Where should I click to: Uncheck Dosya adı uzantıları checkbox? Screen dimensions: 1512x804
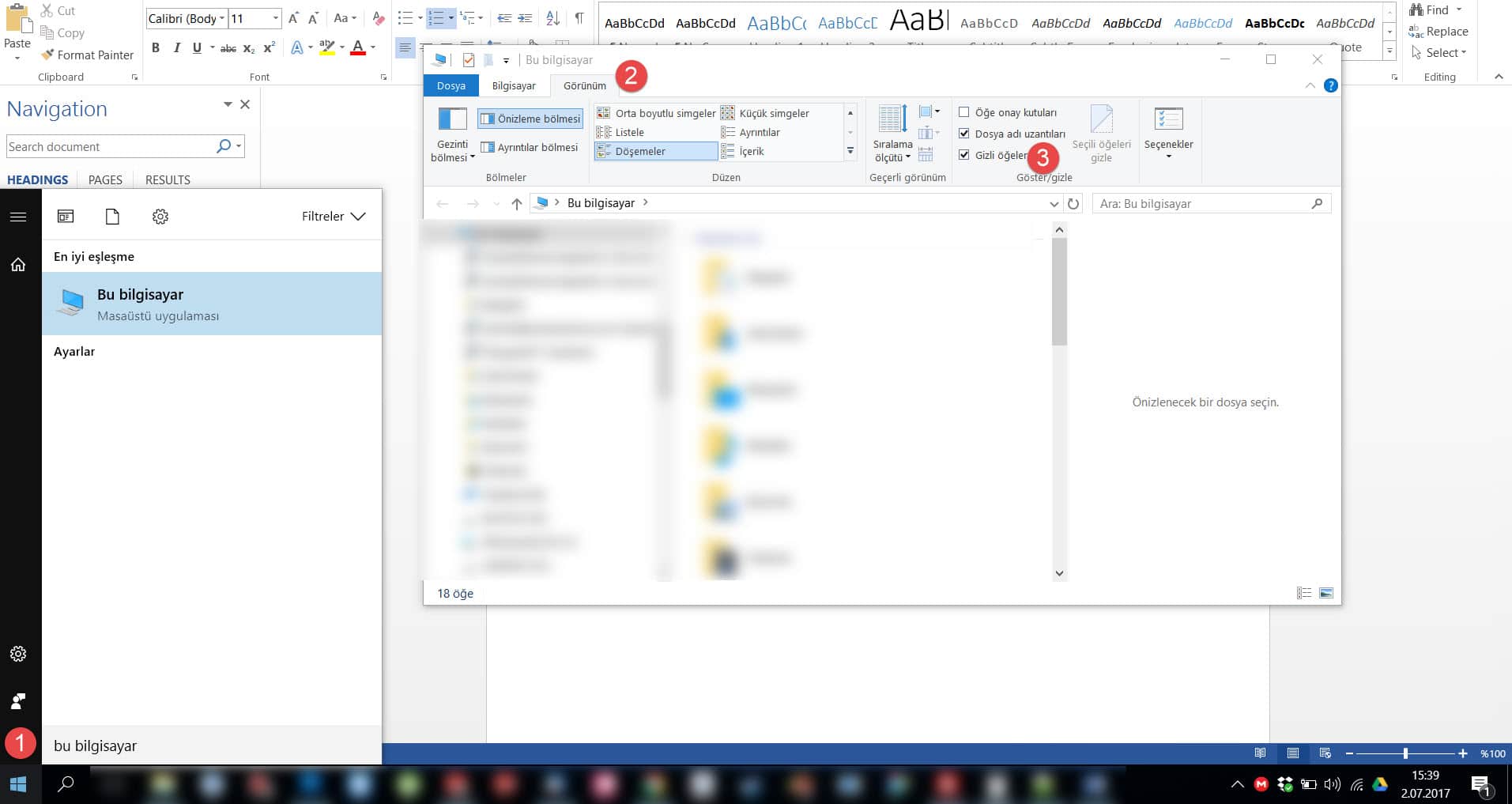click(964, 134)
